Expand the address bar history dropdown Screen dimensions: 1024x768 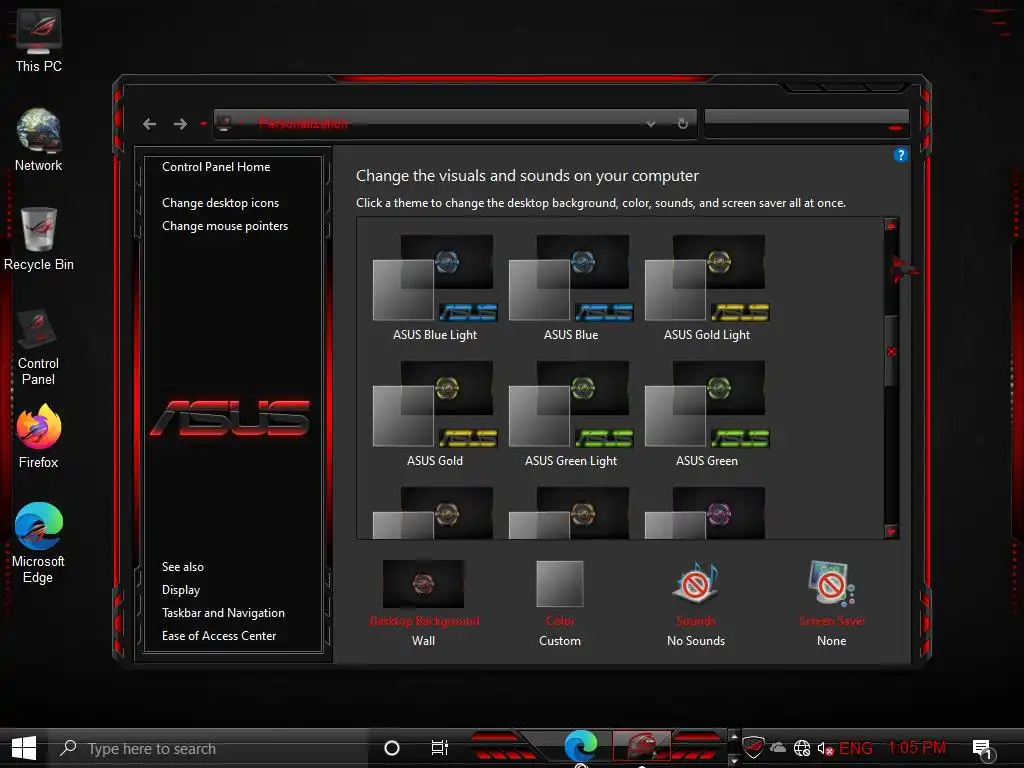pos(650,123)
